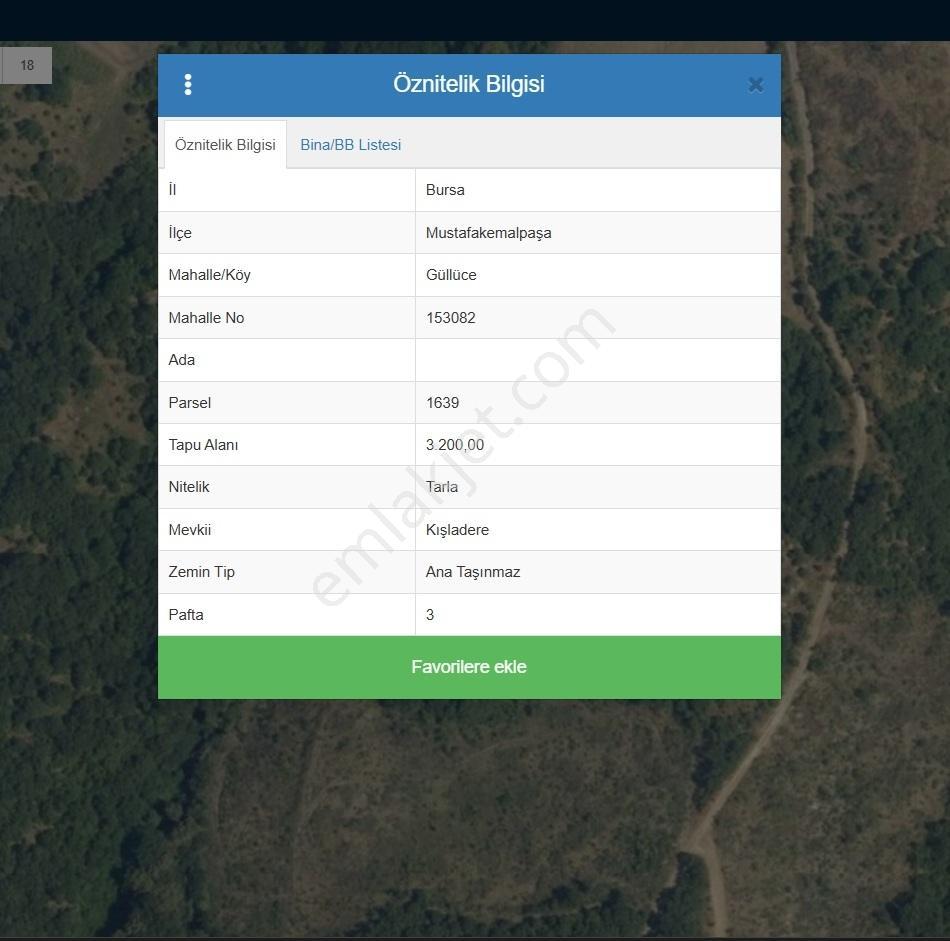Click Mahalle No value 153082
Viewport: 950px width, 941px height.
coord(450,318)
